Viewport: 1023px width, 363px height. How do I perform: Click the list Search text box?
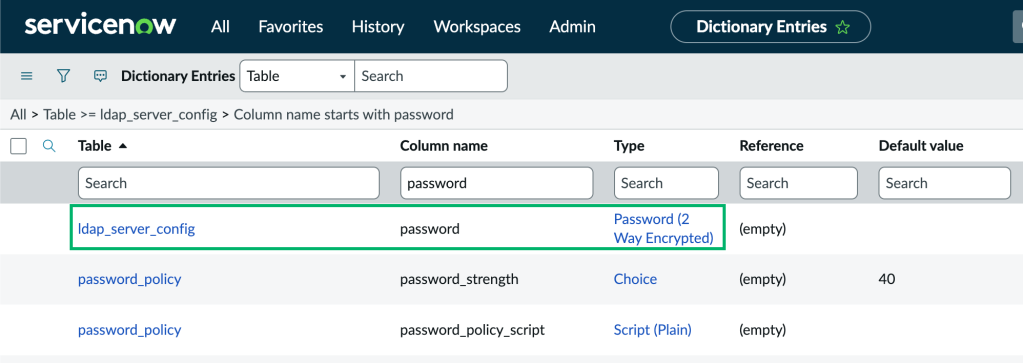point(431,76)
